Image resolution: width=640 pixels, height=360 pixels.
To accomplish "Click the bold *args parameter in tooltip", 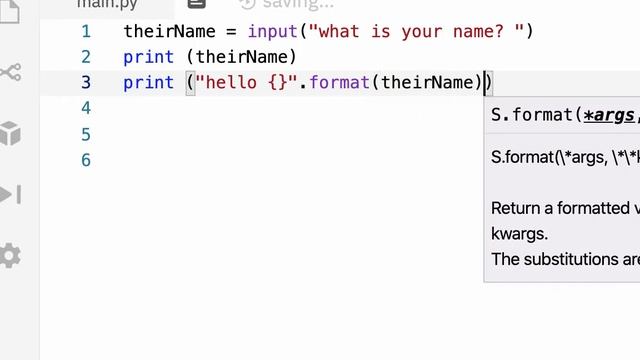I will pos(609,116).
